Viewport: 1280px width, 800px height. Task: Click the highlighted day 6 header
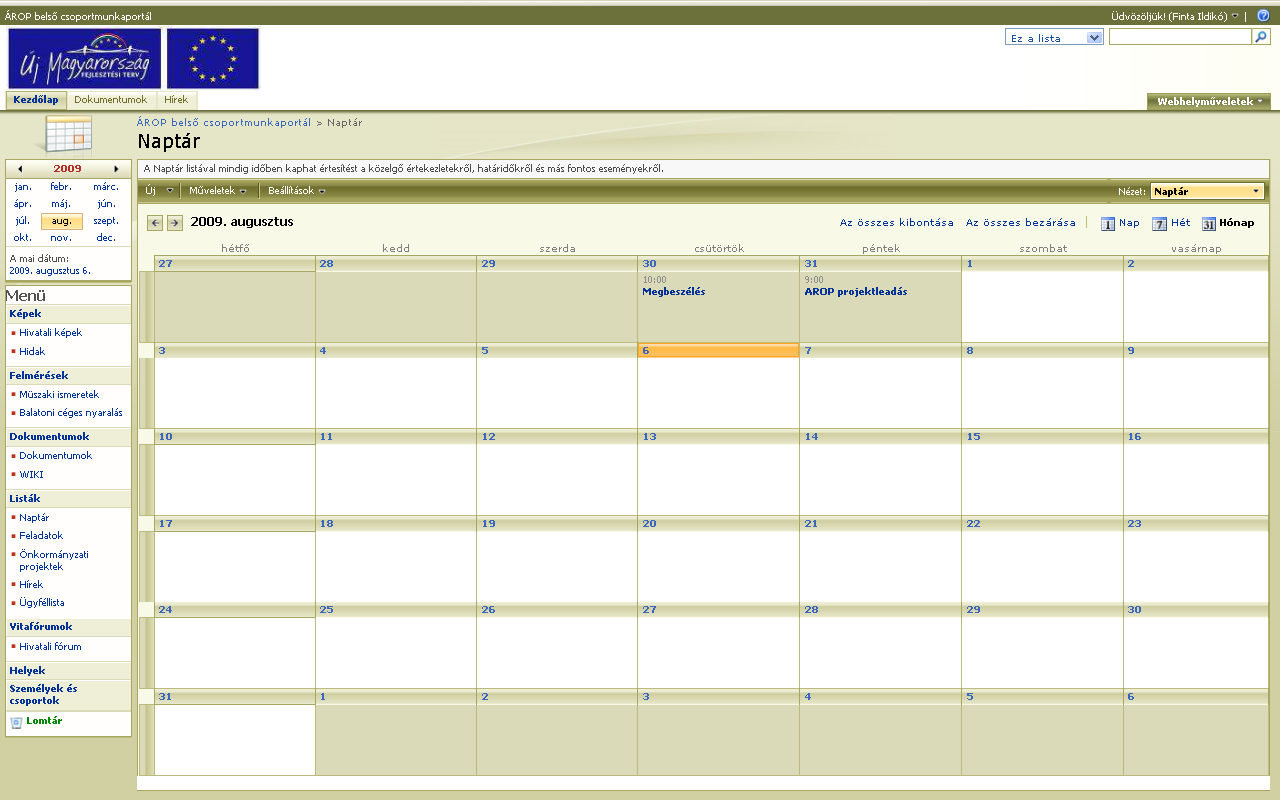tap(718, 350)
